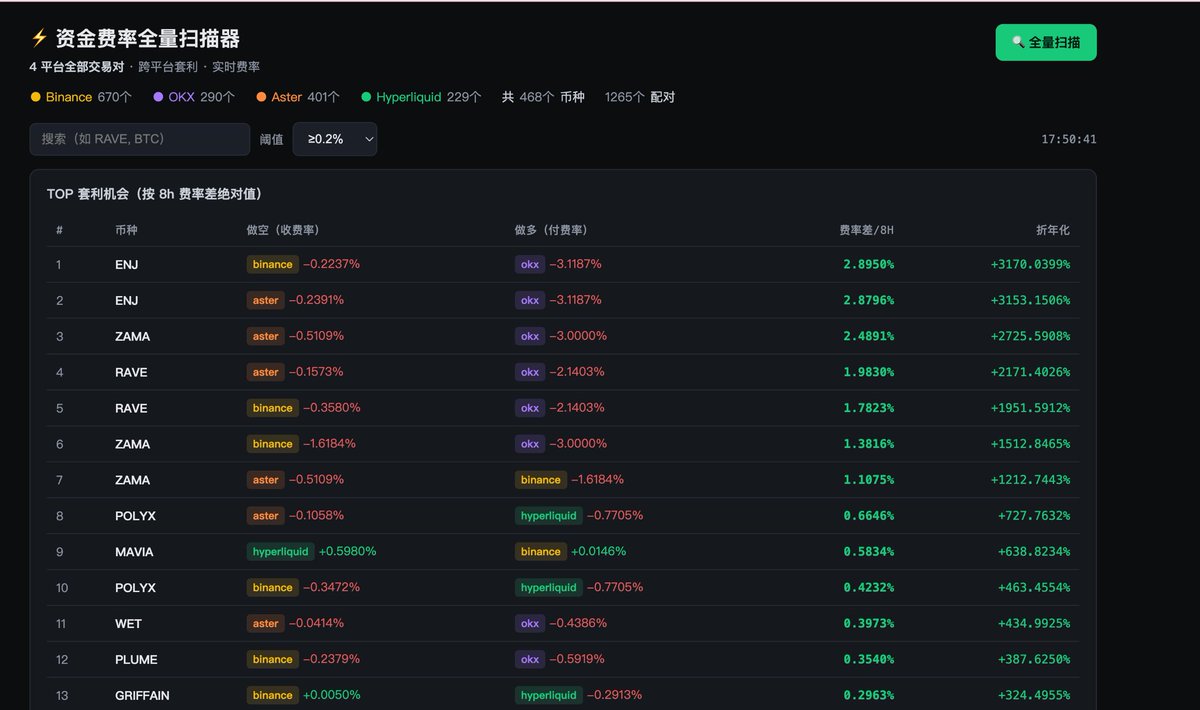Click the binance tag in RAVE row 5
Image resolution: width=1200 pixels, height=710 pixels.
[272, 408]
